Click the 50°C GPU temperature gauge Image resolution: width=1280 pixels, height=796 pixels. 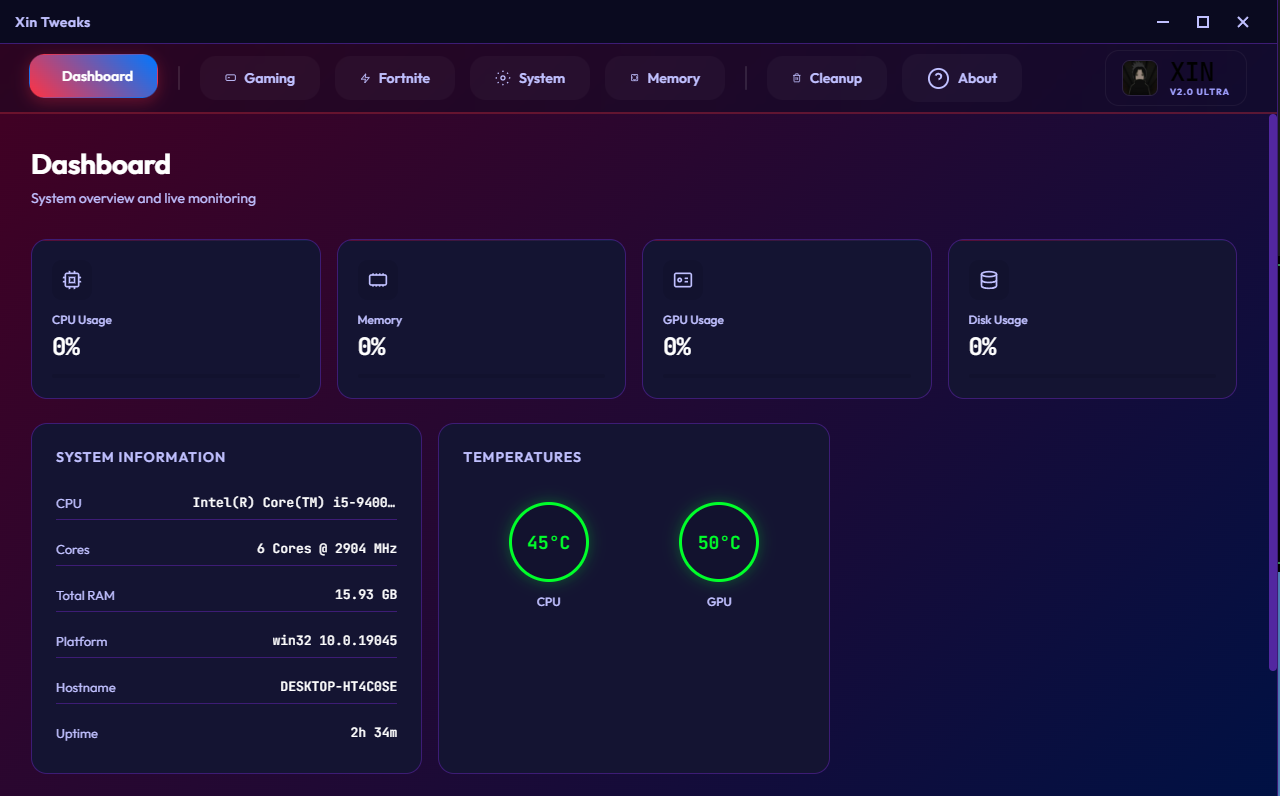coord(718,542)
